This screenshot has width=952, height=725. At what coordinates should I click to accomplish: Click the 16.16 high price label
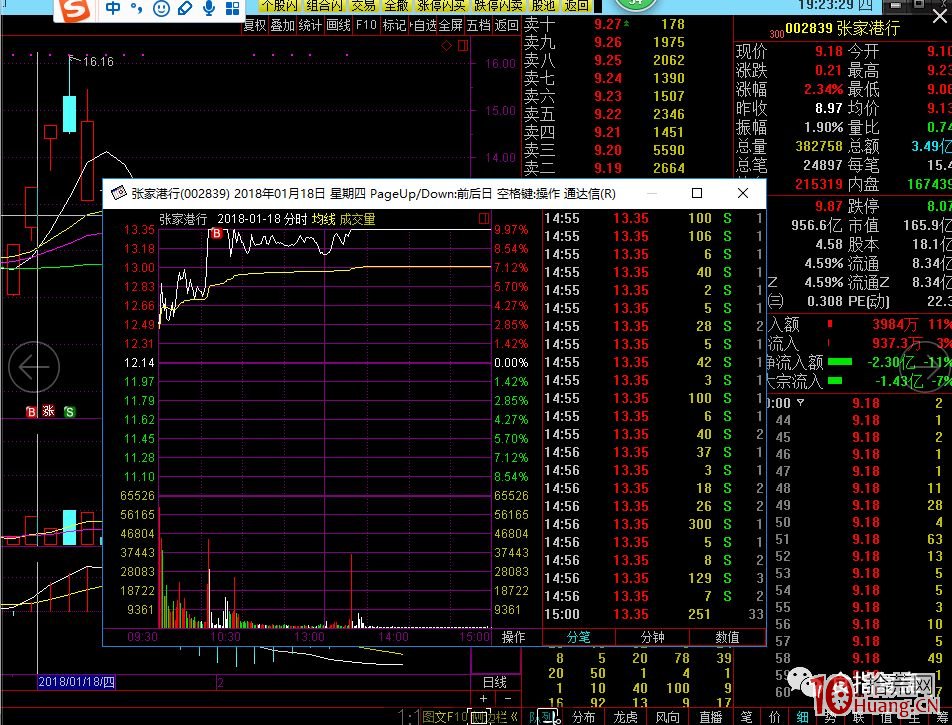coord(98,61)
